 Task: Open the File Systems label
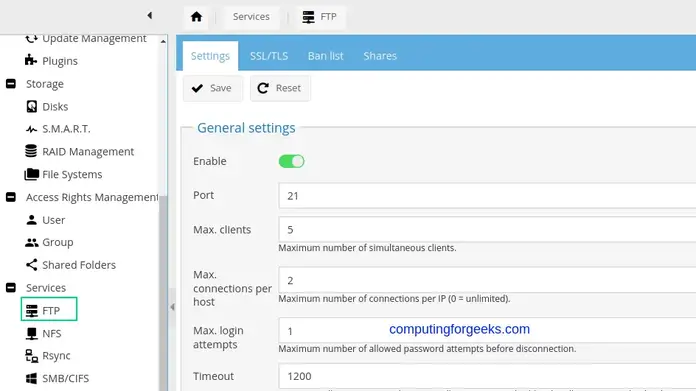tap(72, 174)
